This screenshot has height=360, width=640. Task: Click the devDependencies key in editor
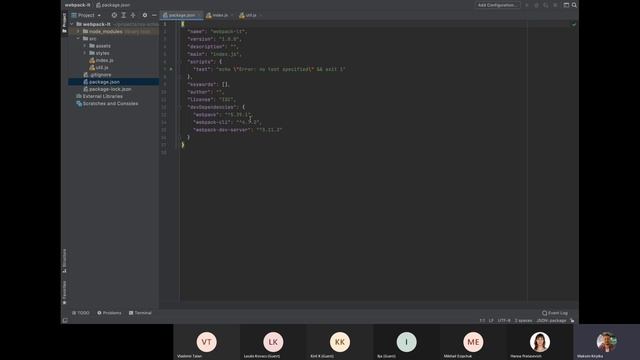click(x=211, y=107)
